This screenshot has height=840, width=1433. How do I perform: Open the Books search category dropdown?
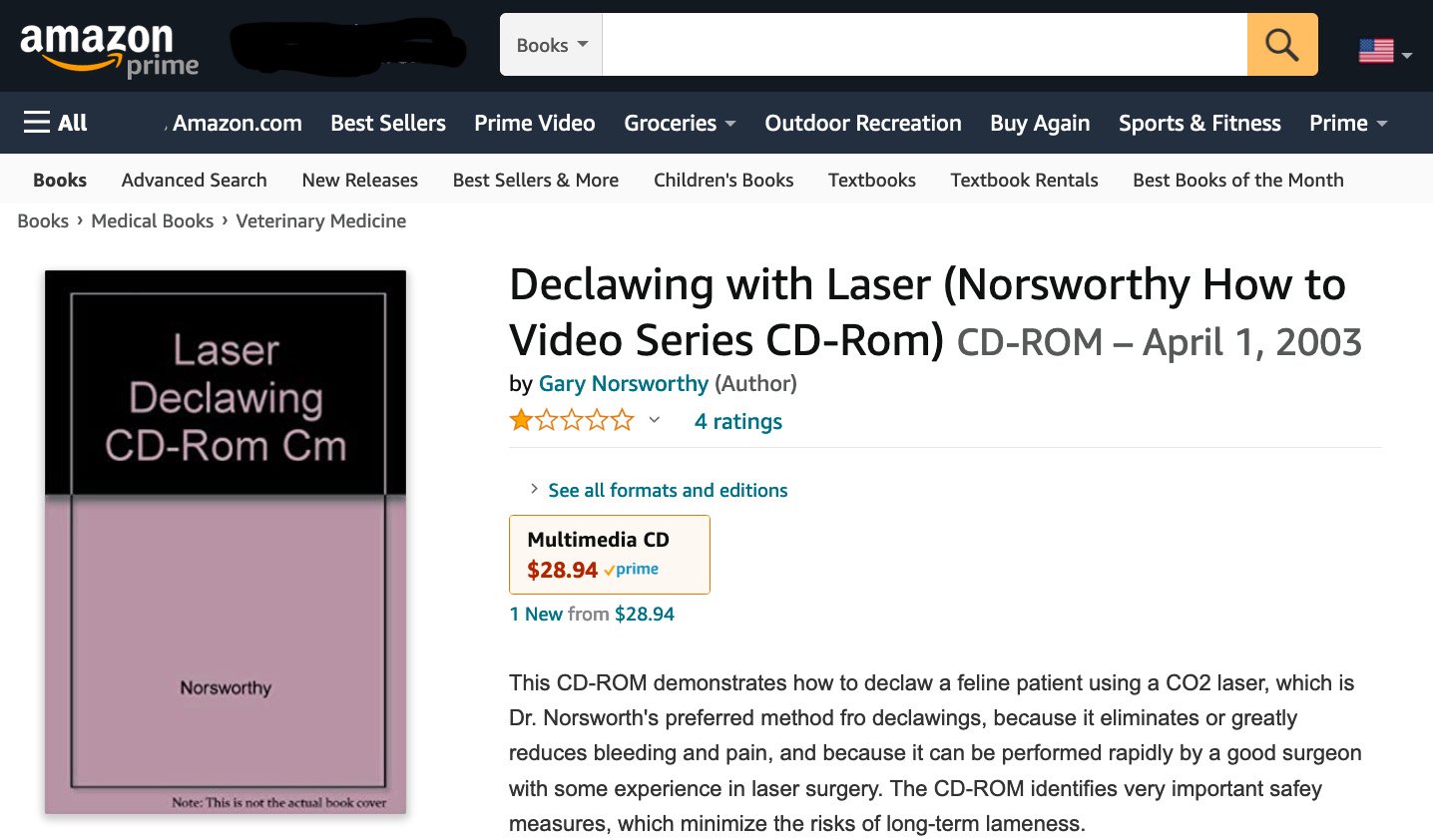[552, 45]
